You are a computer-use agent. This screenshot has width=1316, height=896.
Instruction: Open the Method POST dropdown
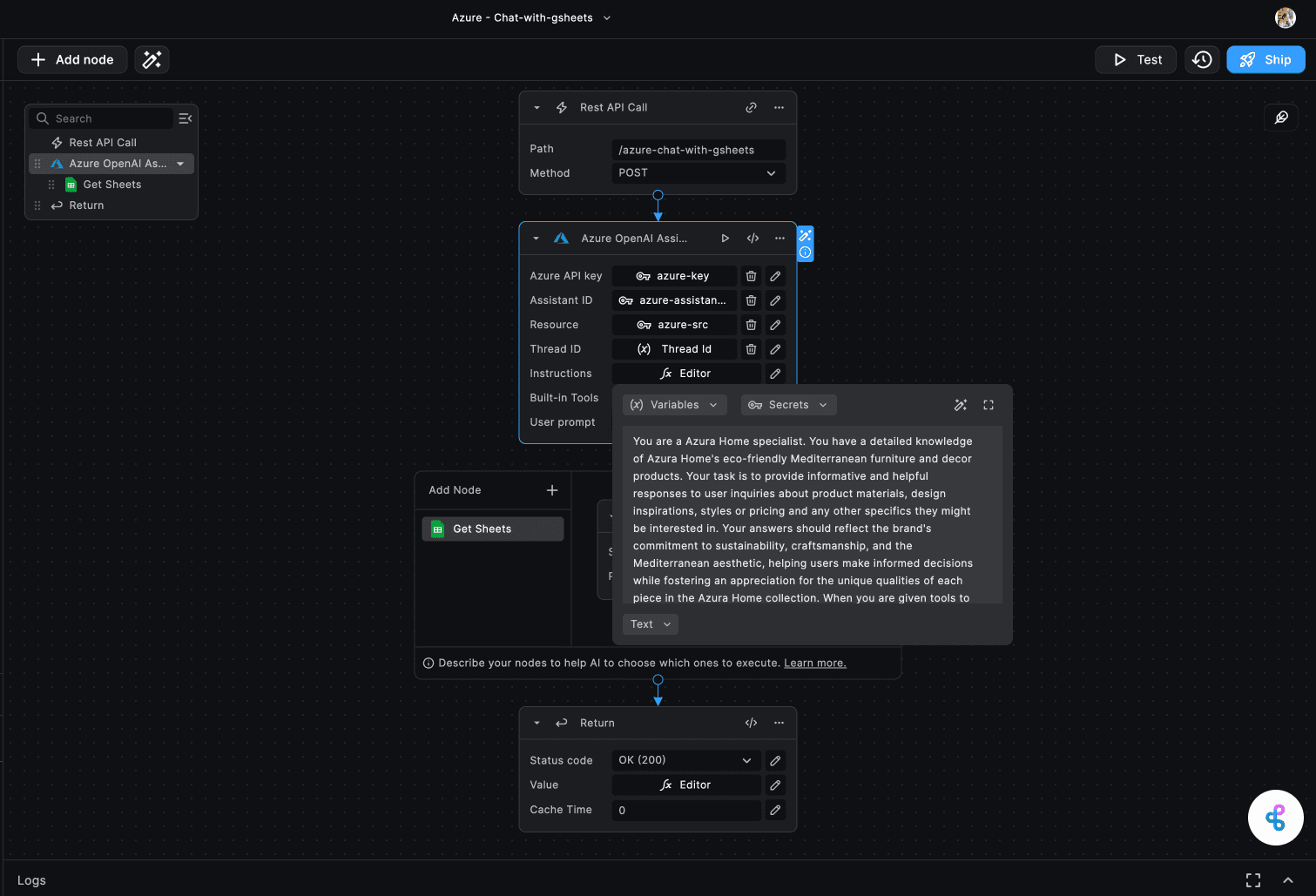tap(698, 173)
